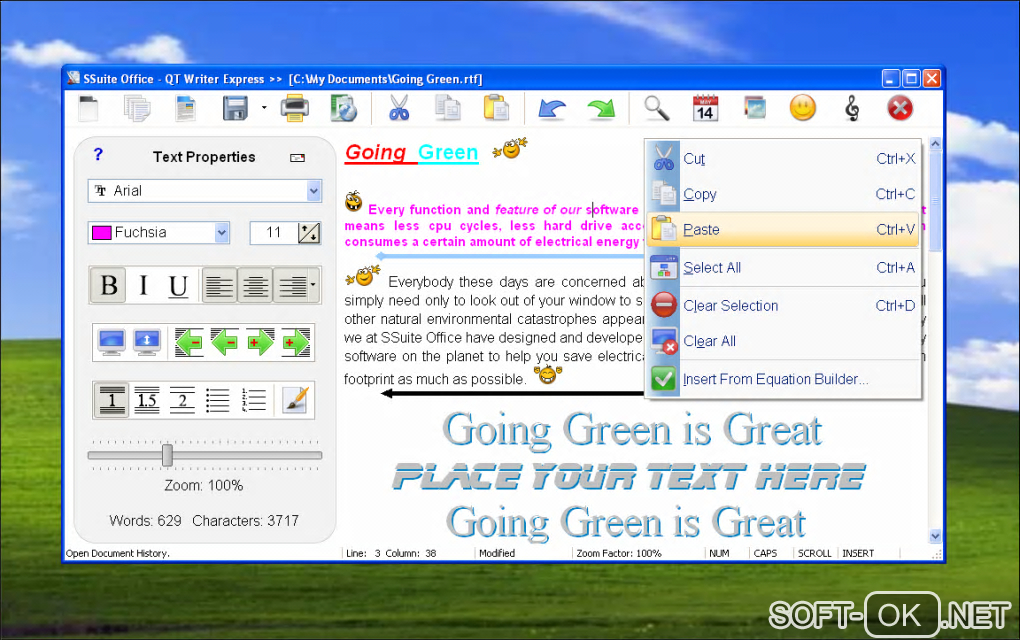Image resolution: width=1020 pixels, height=640 pixels.
Task: Click the fuchsia color swatch
Action: [x=101, y=233]
